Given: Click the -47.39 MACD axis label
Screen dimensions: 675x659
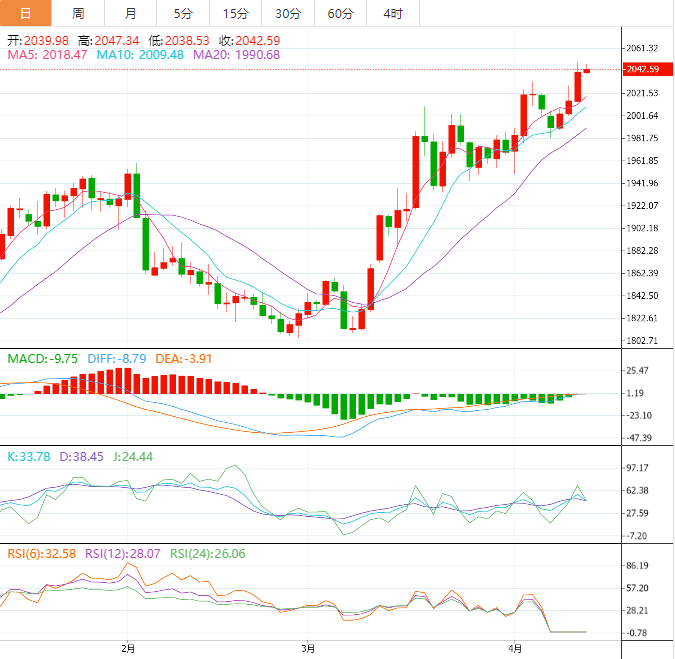Looking at the screenshot, I should (639, 438).
